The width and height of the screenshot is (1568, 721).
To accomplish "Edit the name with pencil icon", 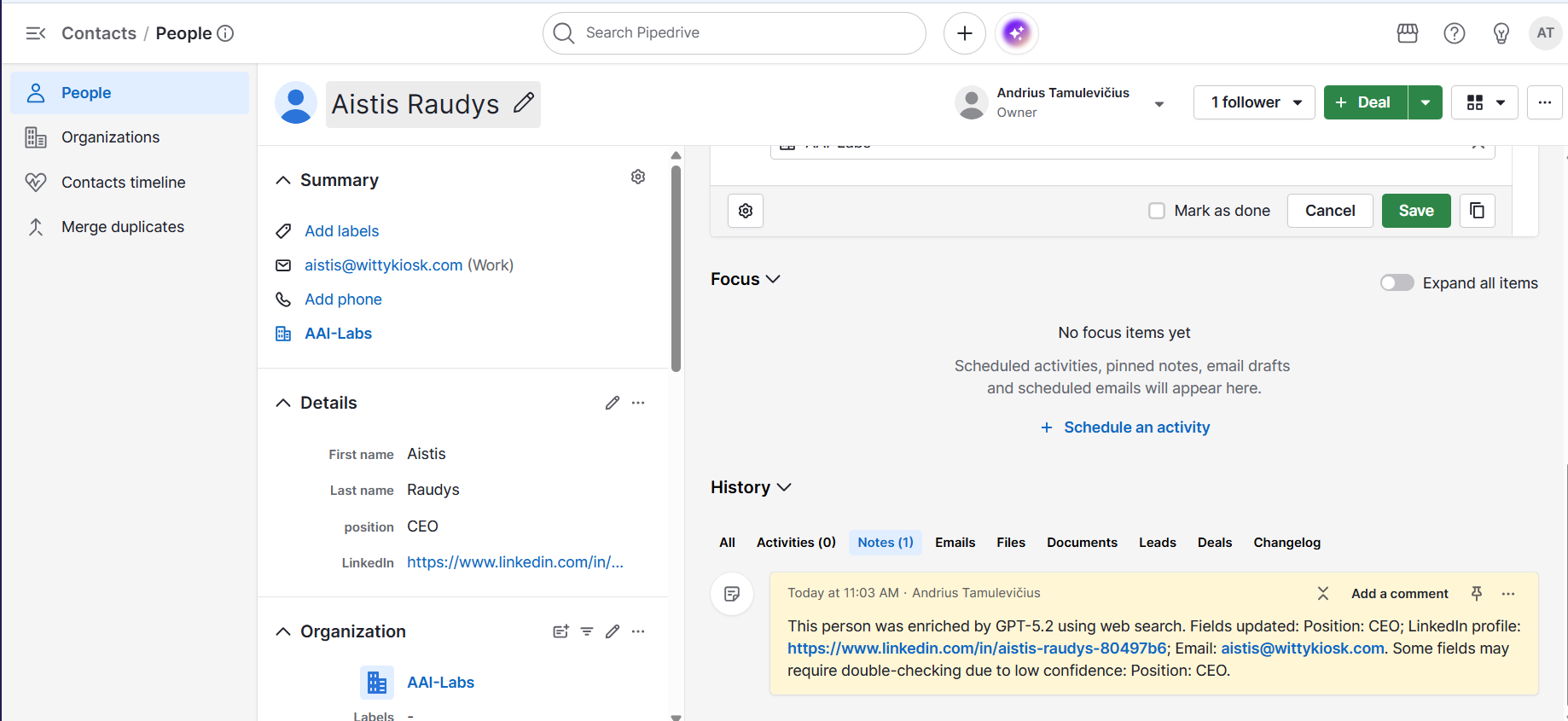I will pos(524,103).
